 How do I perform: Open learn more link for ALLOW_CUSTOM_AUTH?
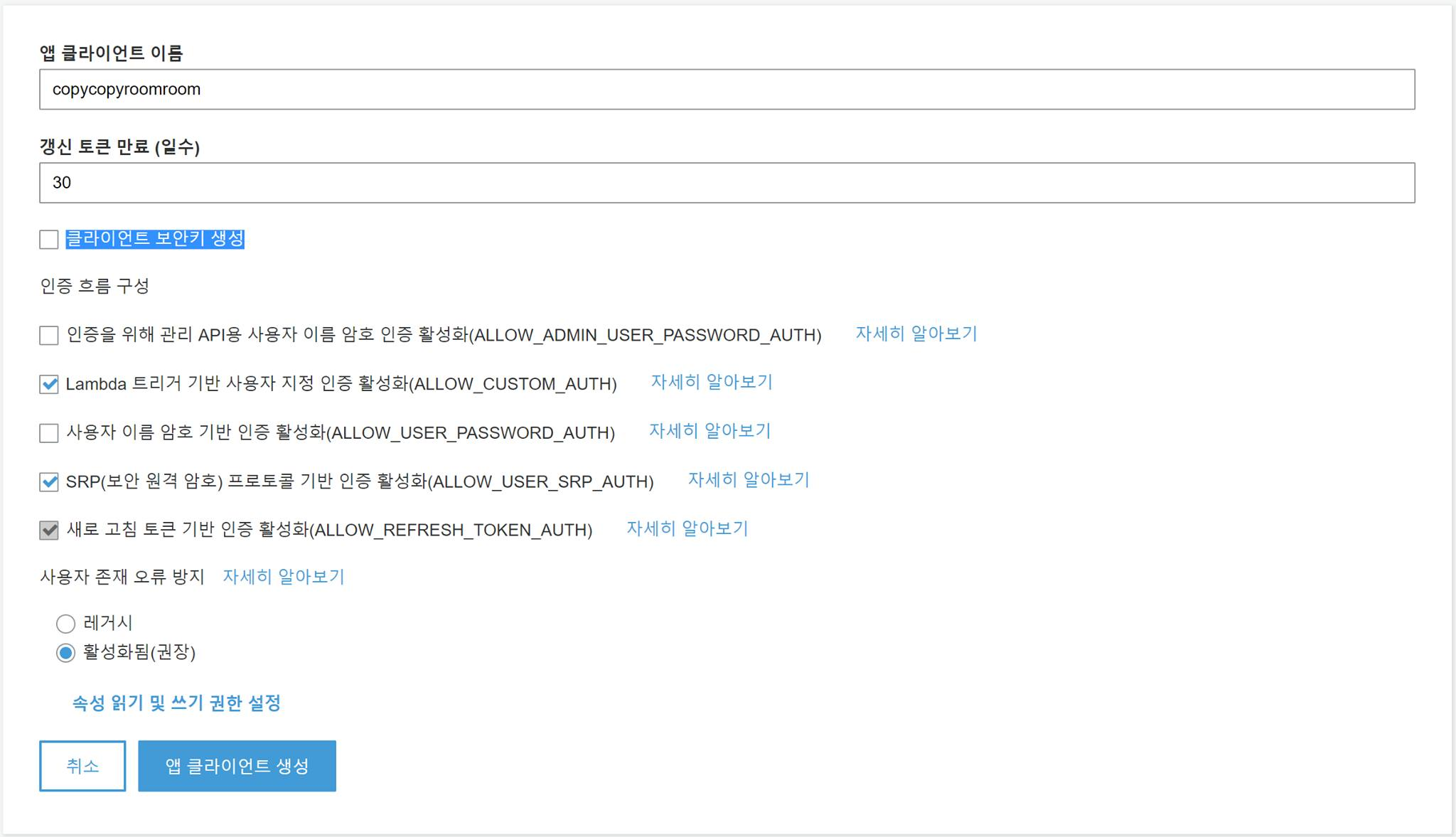click(x=711, y=382)
